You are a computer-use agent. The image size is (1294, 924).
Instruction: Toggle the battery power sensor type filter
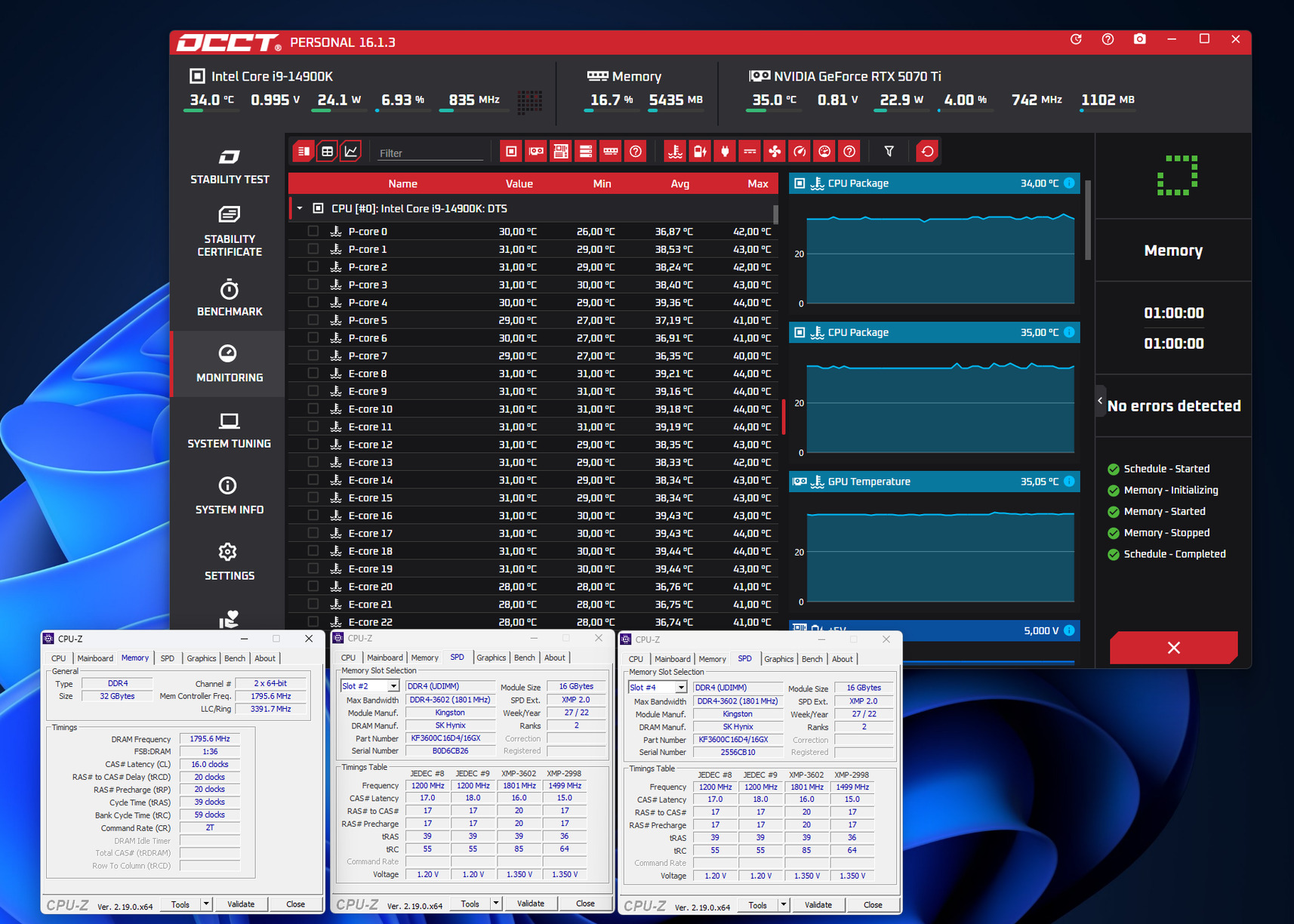(700, 152)
